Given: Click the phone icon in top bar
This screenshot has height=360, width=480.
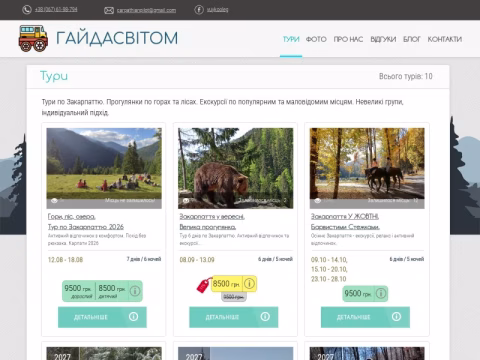Looking at the screenshot, I should click(x=27, y=10).
